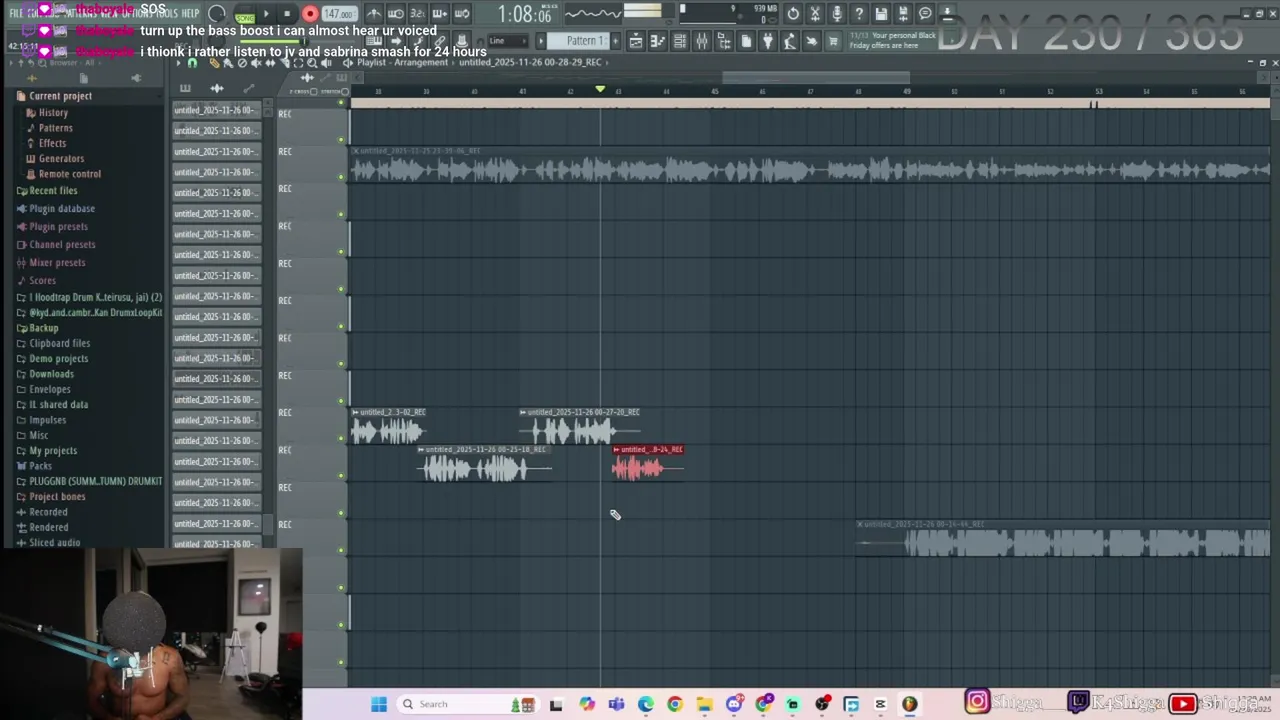Toggle the overdub blend recording button
This screenshot has width=1280, height=720.
tap(440, 14)
